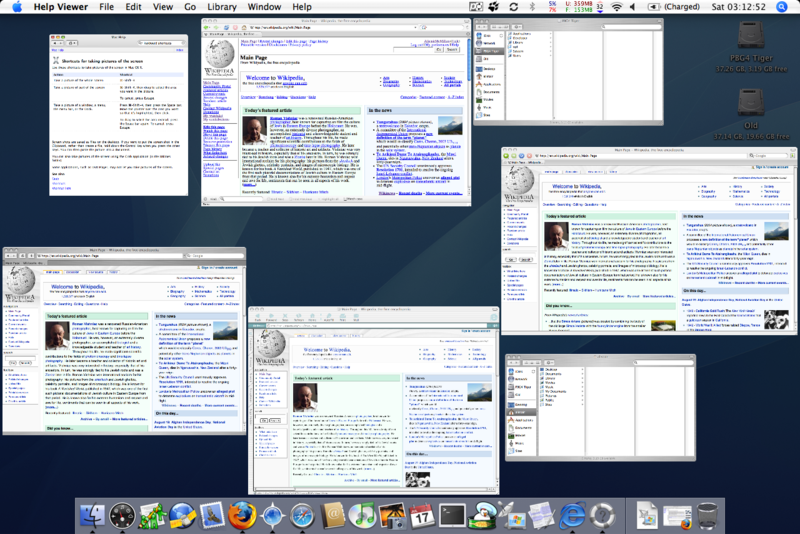Select the left-side Wikipedia browser window
This screenshot has width=800, height=534.
(x=124, y=341)
